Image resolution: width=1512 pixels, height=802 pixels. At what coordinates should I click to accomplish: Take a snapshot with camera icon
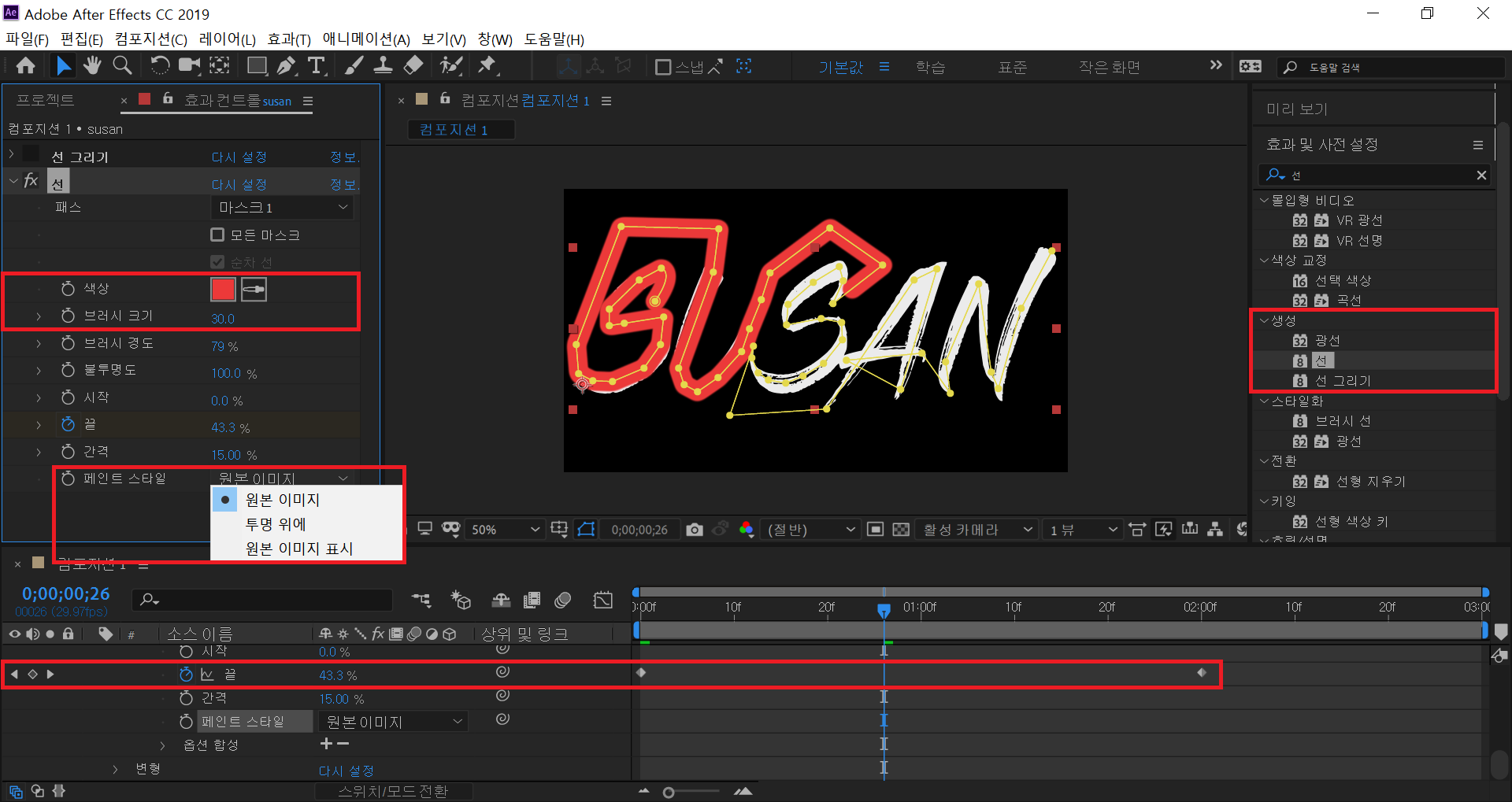coord(694,530)
